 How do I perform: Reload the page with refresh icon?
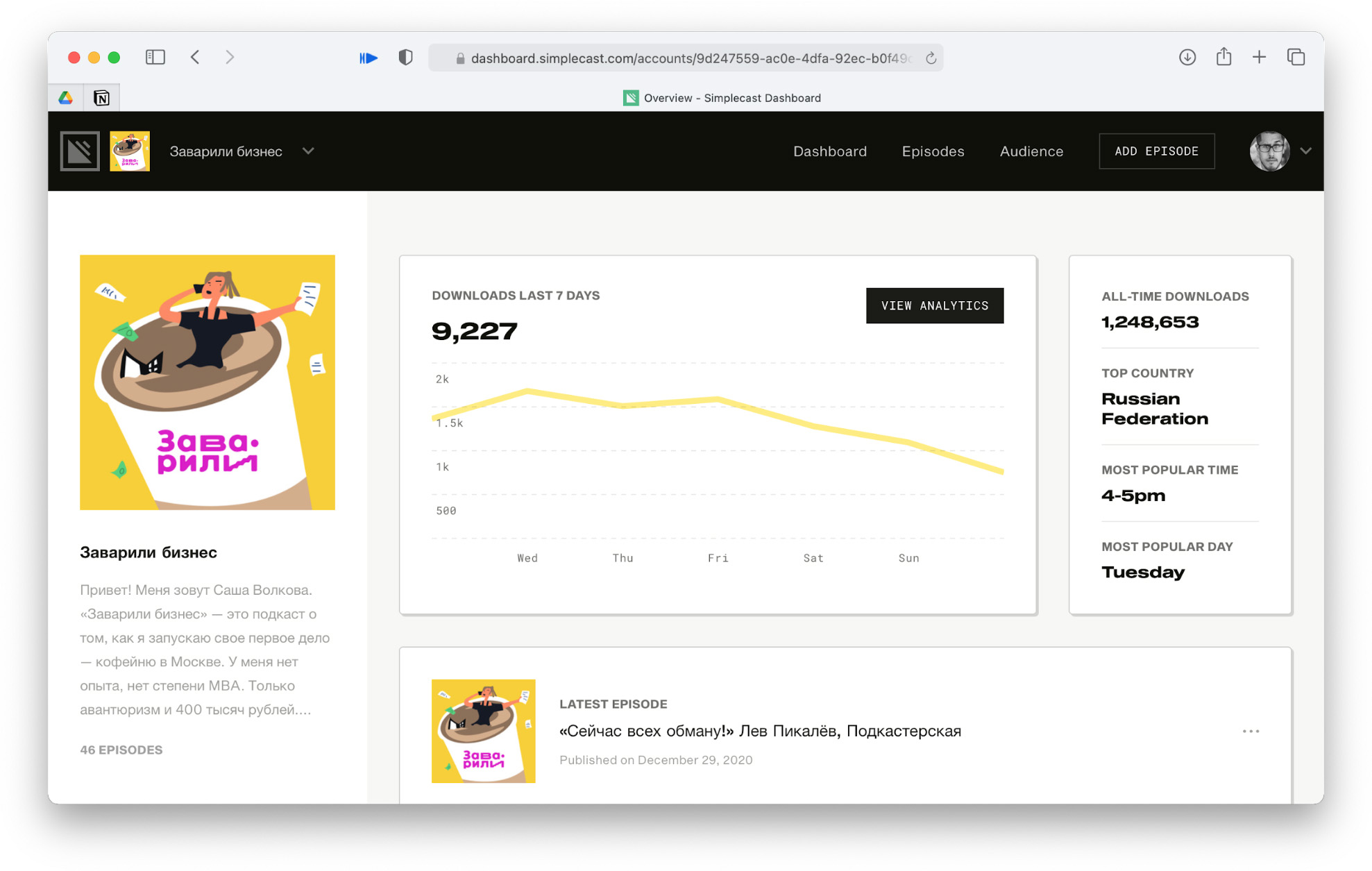pyautogui.click(x=931, y=58)
